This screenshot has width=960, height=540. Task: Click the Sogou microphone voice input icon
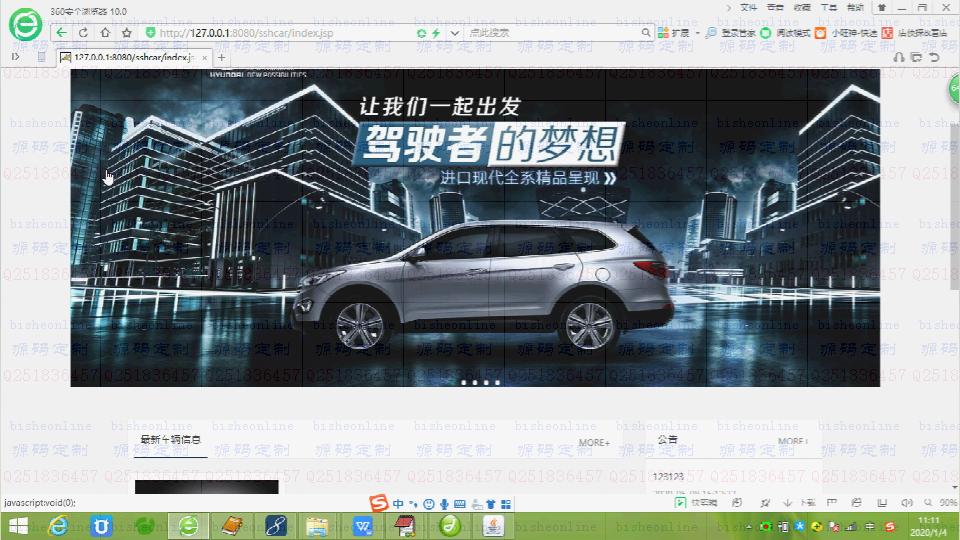point(444,504)
